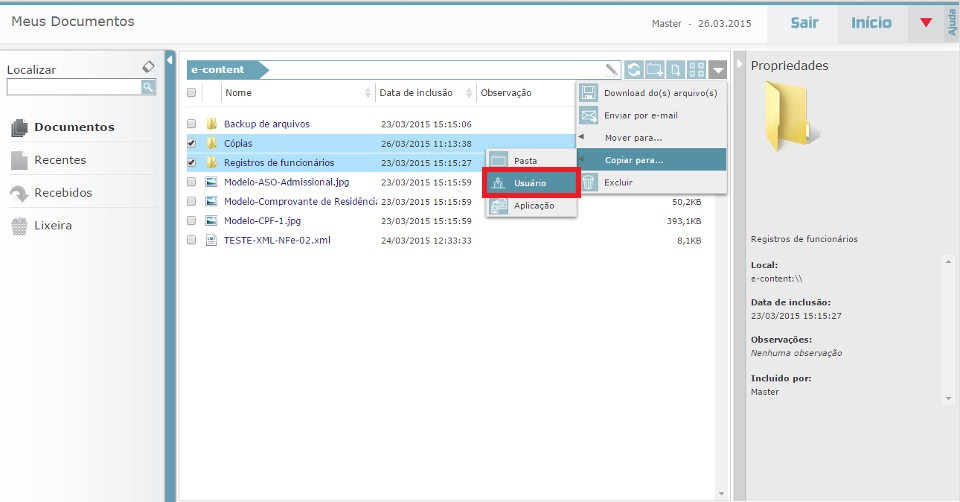
Task: Collapse the left sidebar with the arrow
Action: click(x=170, y=59)
